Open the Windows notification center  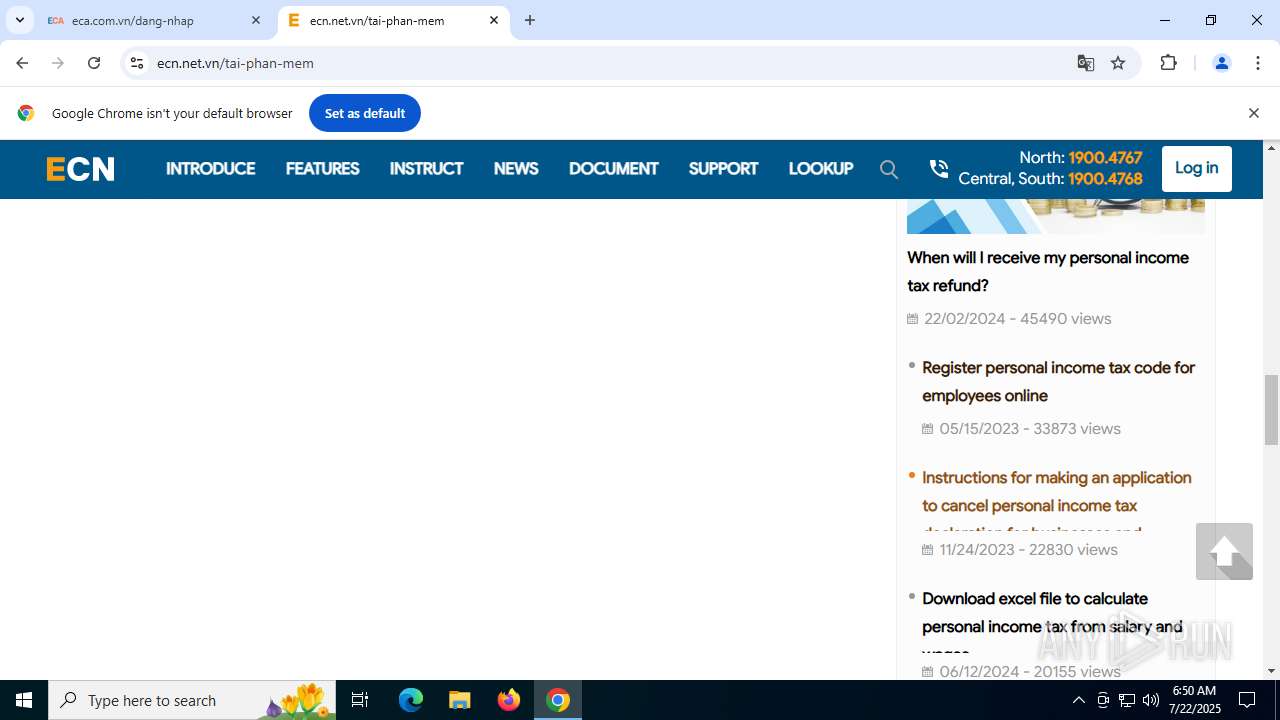click(x=1247, y=700)
